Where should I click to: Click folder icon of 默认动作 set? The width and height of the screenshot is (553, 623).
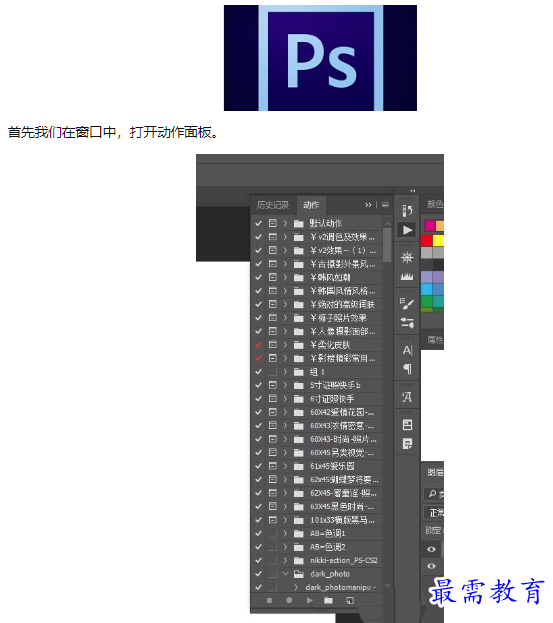(299, 224)
